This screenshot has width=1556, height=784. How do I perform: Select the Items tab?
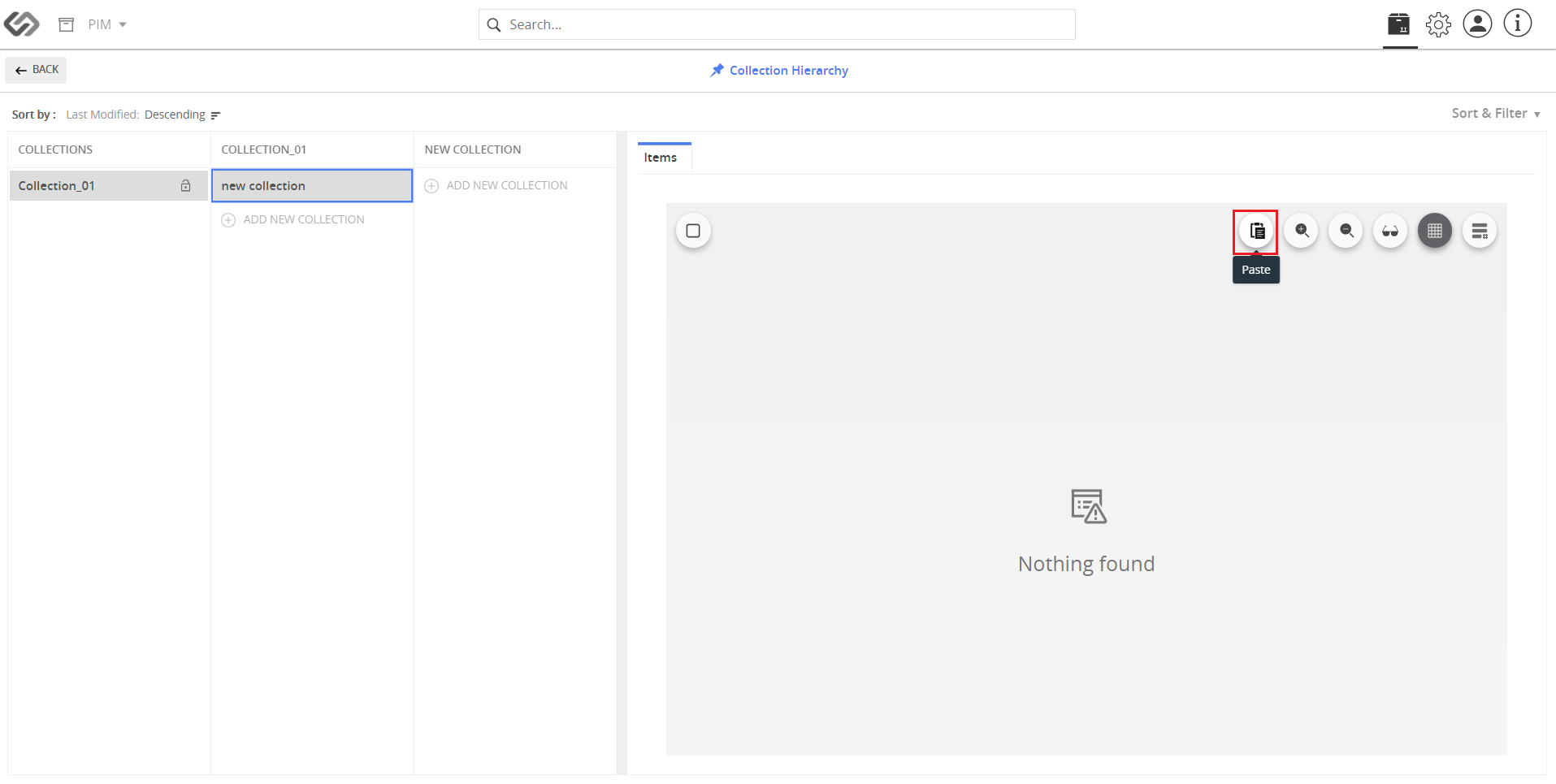pyautogui.click(x=661, y=158)
